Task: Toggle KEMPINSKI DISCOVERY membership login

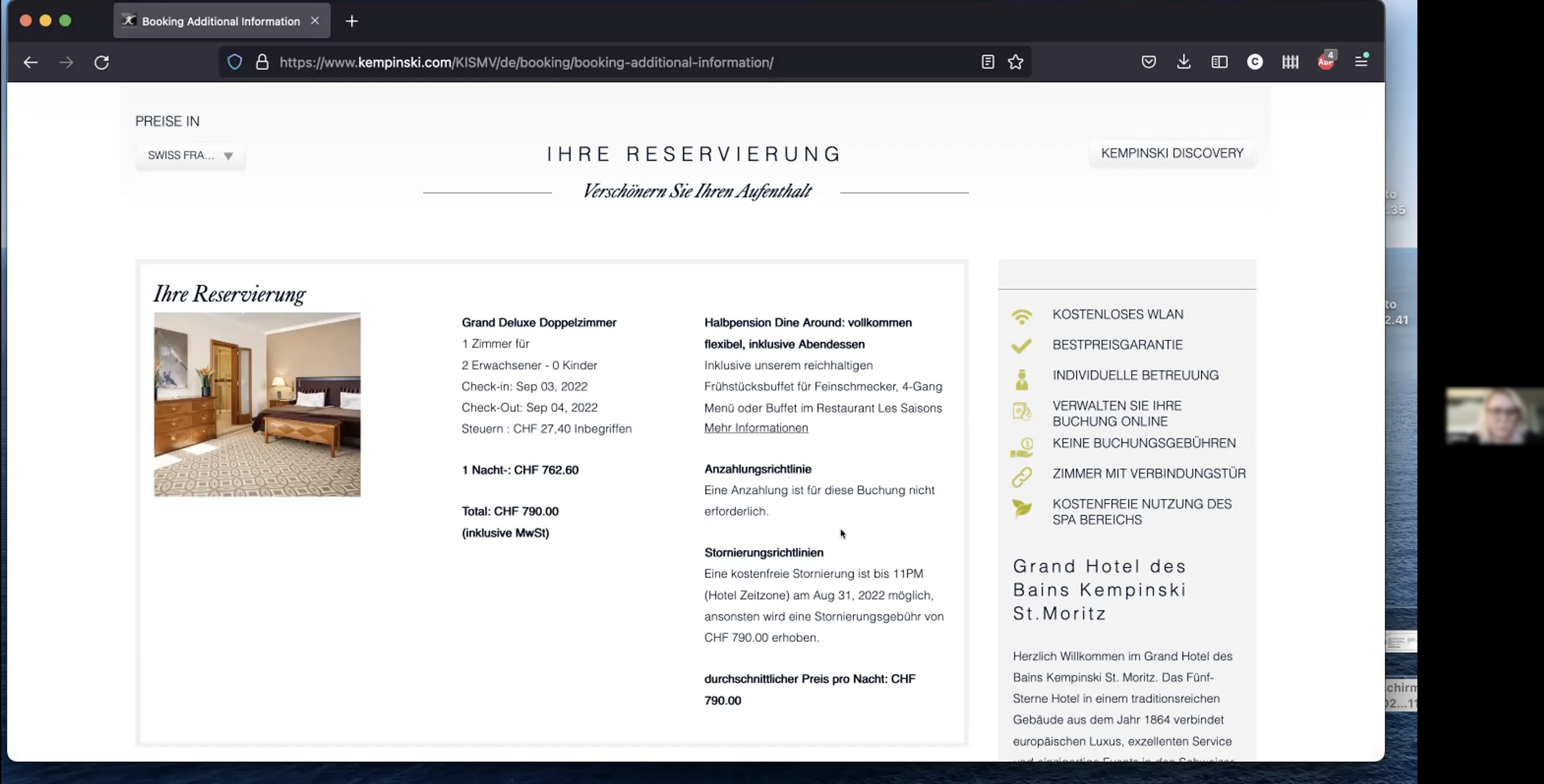Action: (x=1172, y=153)
